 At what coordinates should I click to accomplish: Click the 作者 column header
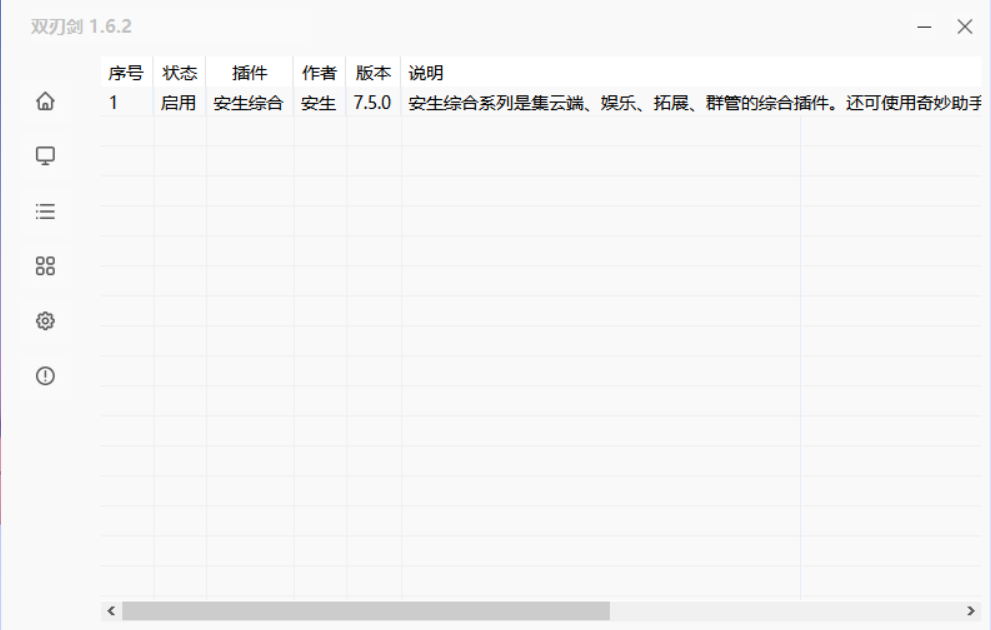(x=317, y=72)
